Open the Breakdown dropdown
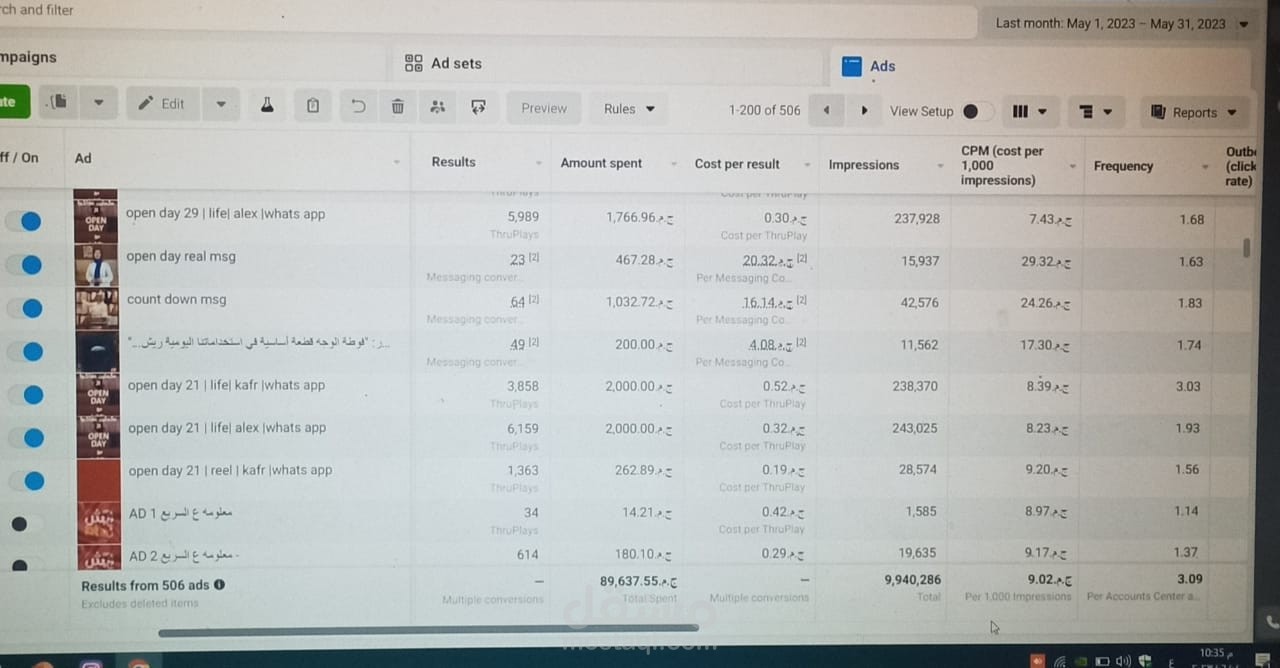 [x=1096, y=112]
